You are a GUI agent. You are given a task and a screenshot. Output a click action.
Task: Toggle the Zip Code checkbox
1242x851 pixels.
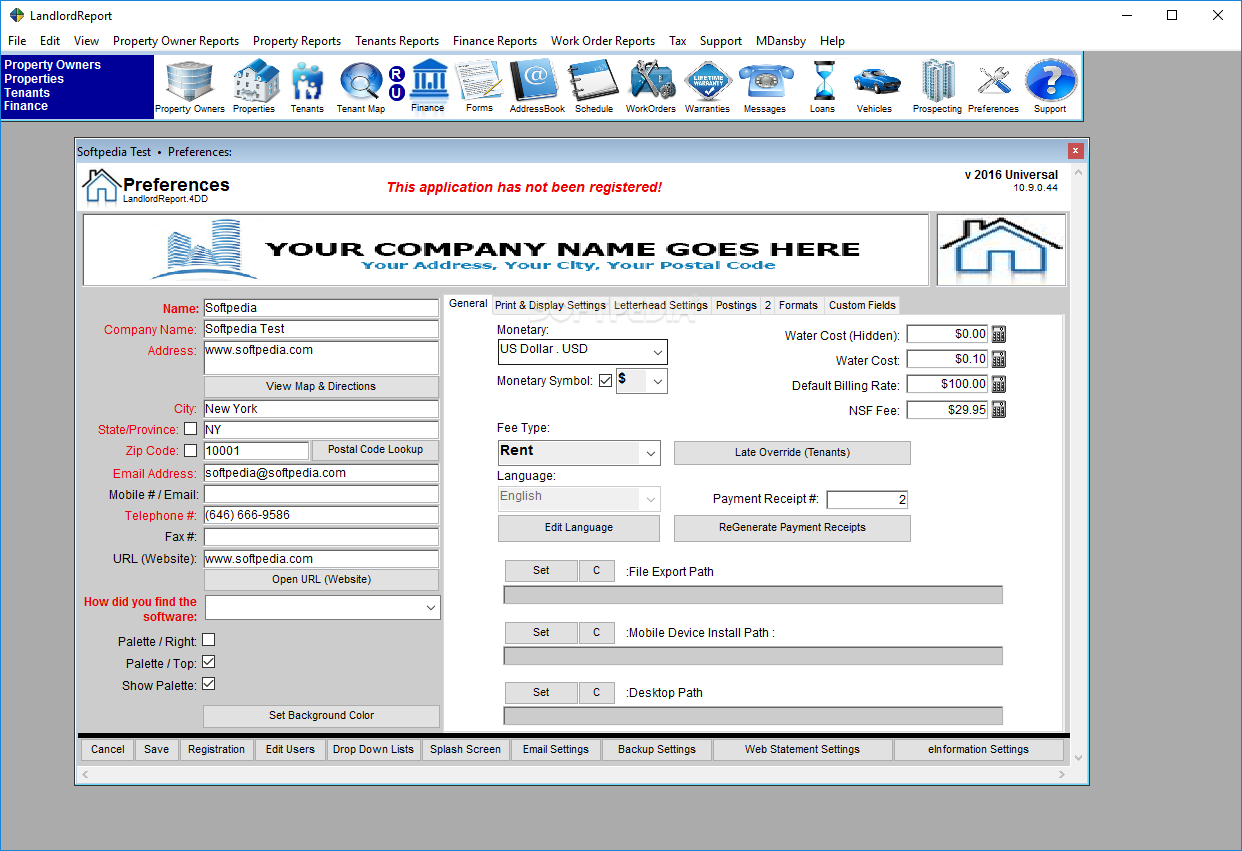[191, 451]
